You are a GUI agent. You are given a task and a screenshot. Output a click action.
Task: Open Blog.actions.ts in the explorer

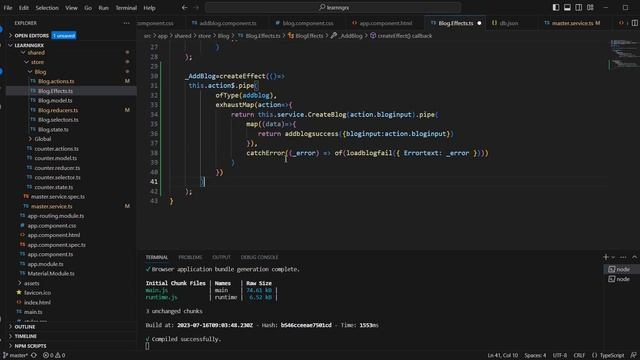pyautogui.click(x=56, y=81)
